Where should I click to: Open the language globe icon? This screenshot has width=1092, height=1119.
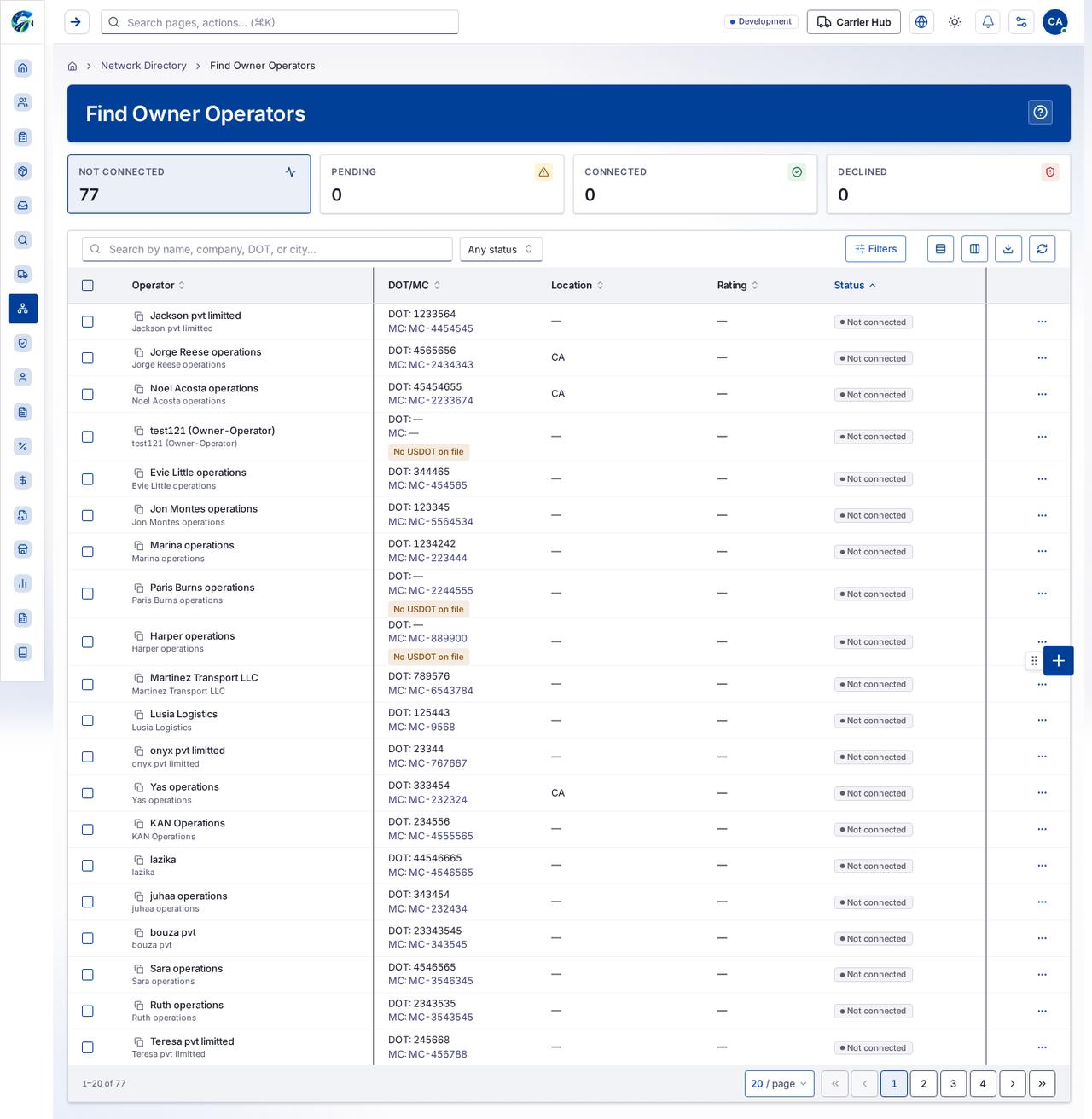click(x=921, y=22)
